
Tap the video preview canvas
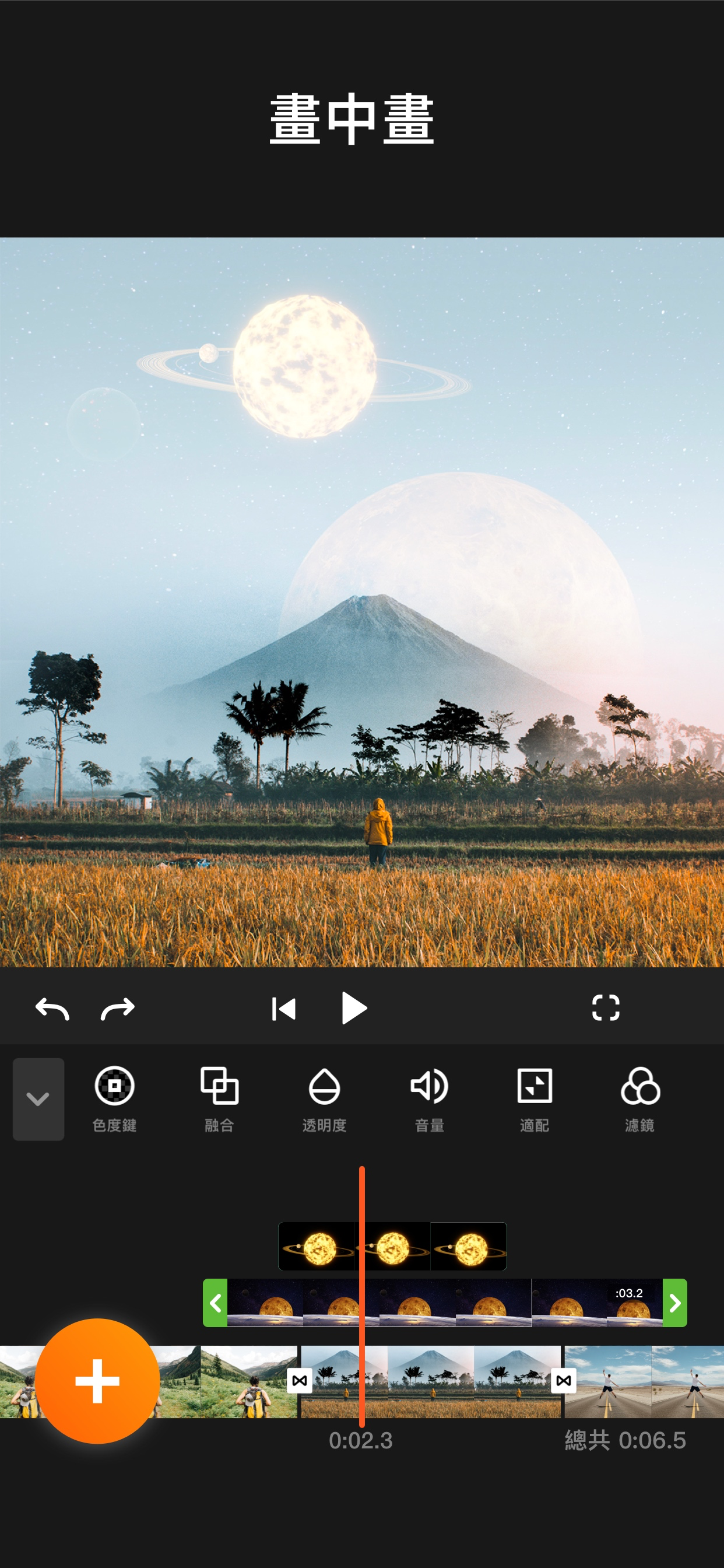pyautogui.click(x=362, y=602)
